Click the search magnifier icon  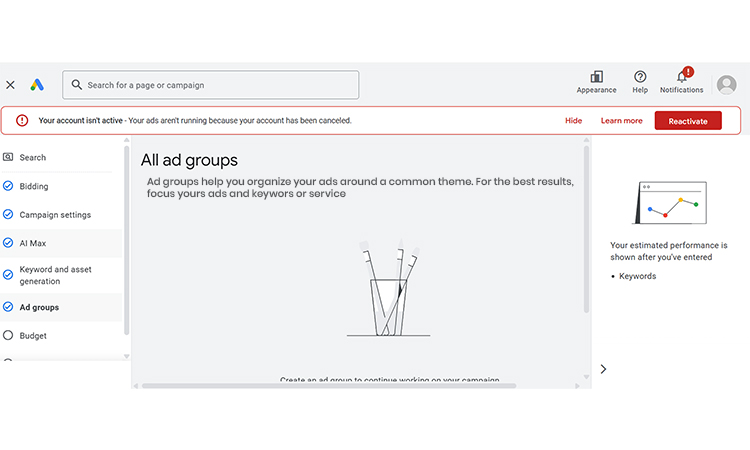[77, 85]
